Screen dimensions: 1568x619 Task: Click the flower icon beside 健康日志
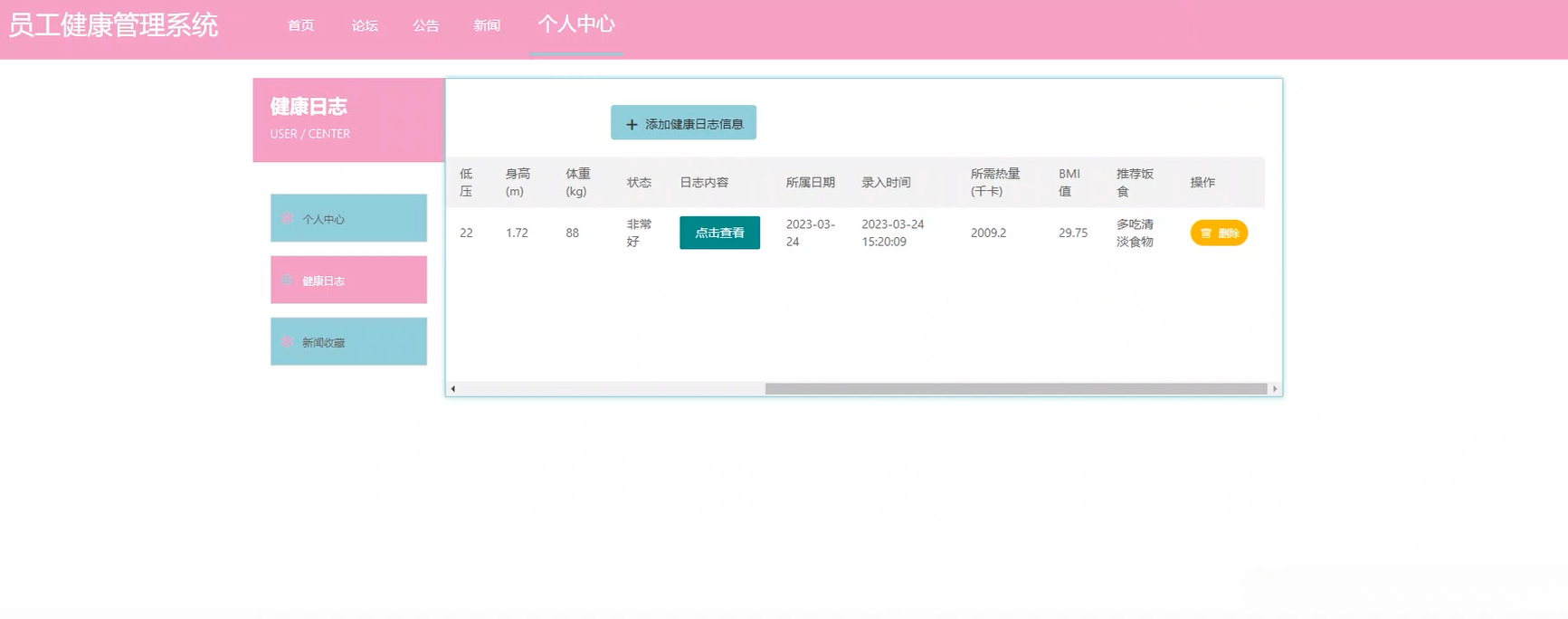tap(287, 281)
